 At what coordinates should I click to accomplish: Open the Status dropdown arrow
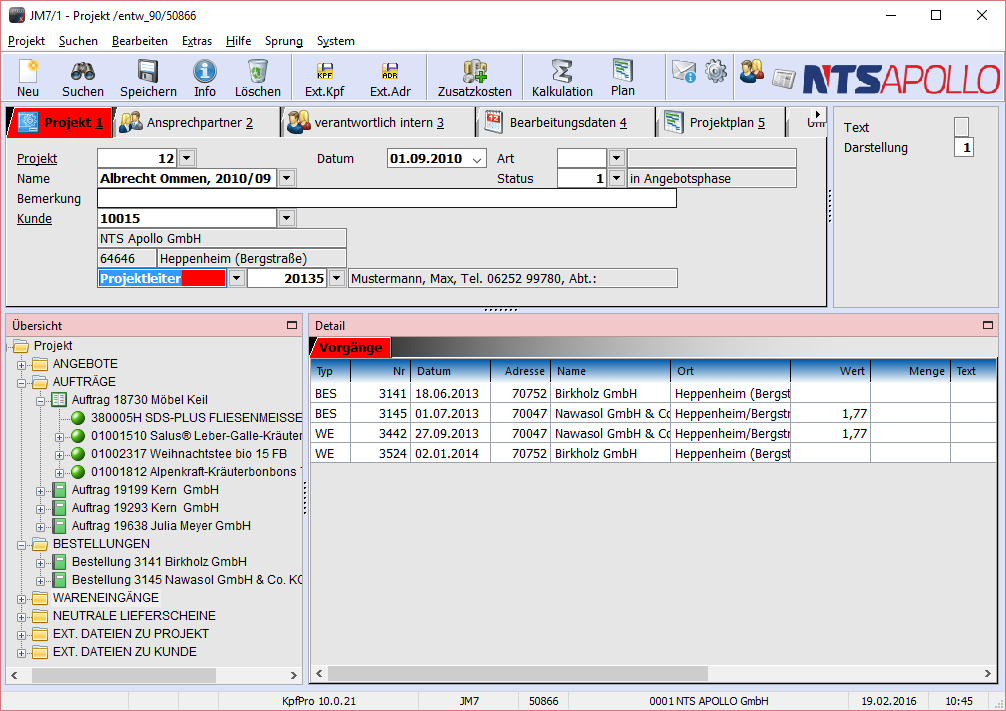pyautogui.click(x=616, y=178)
